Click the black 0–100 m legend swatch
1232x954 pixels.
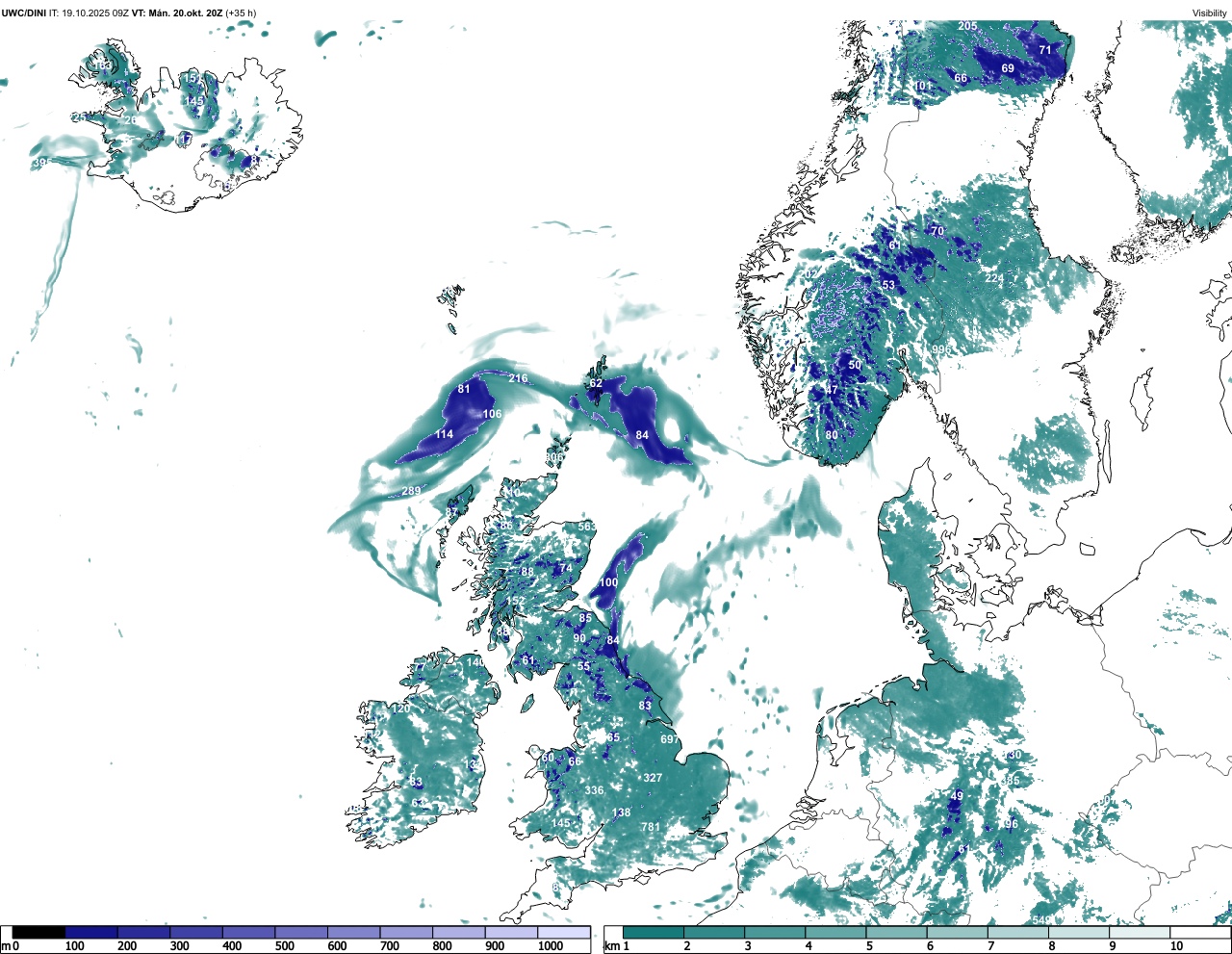[x=38, y=933]
